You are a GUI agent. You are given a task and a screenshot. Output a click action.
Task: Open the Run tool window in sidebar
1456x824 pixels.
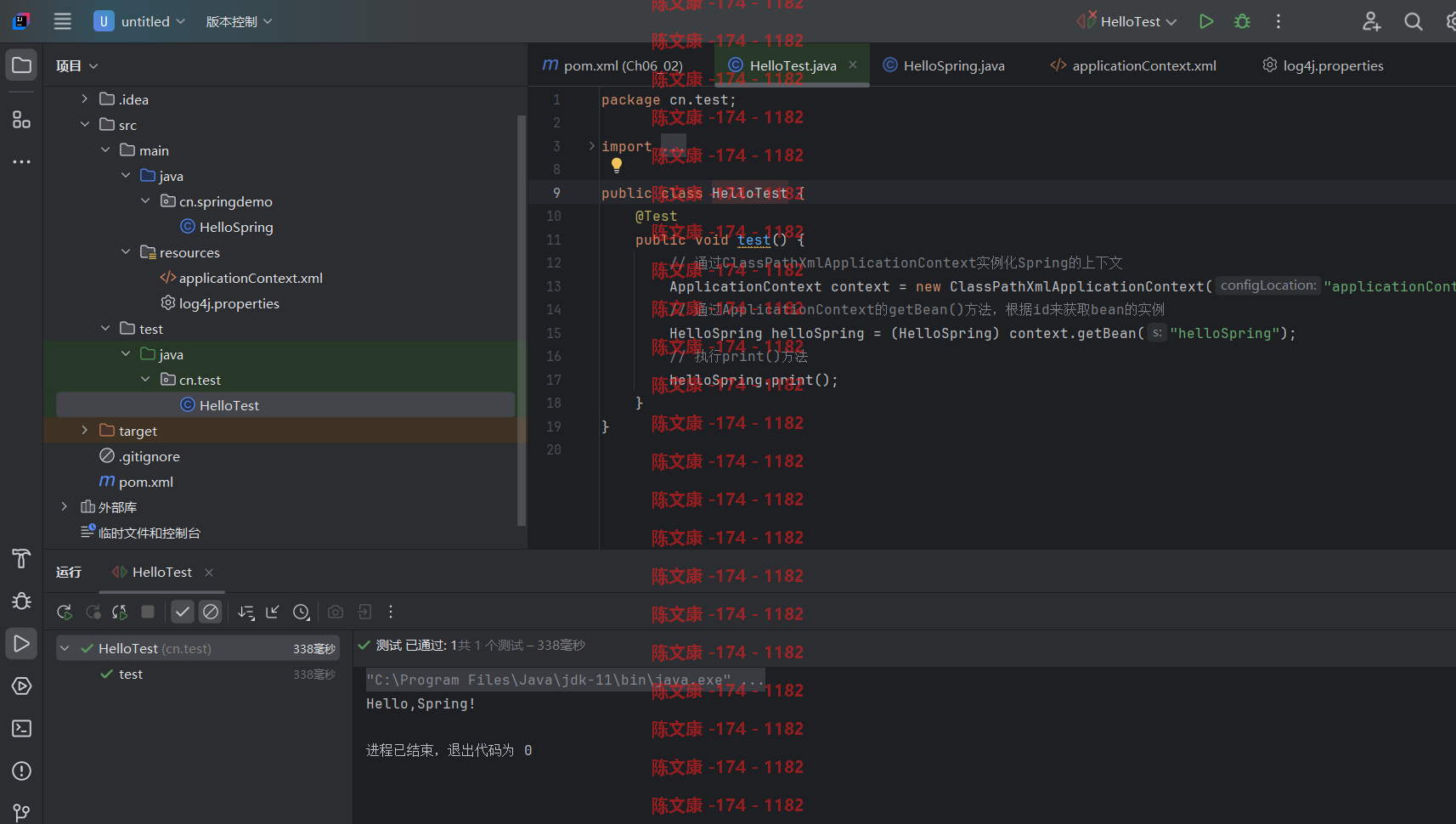coord(22,643)
